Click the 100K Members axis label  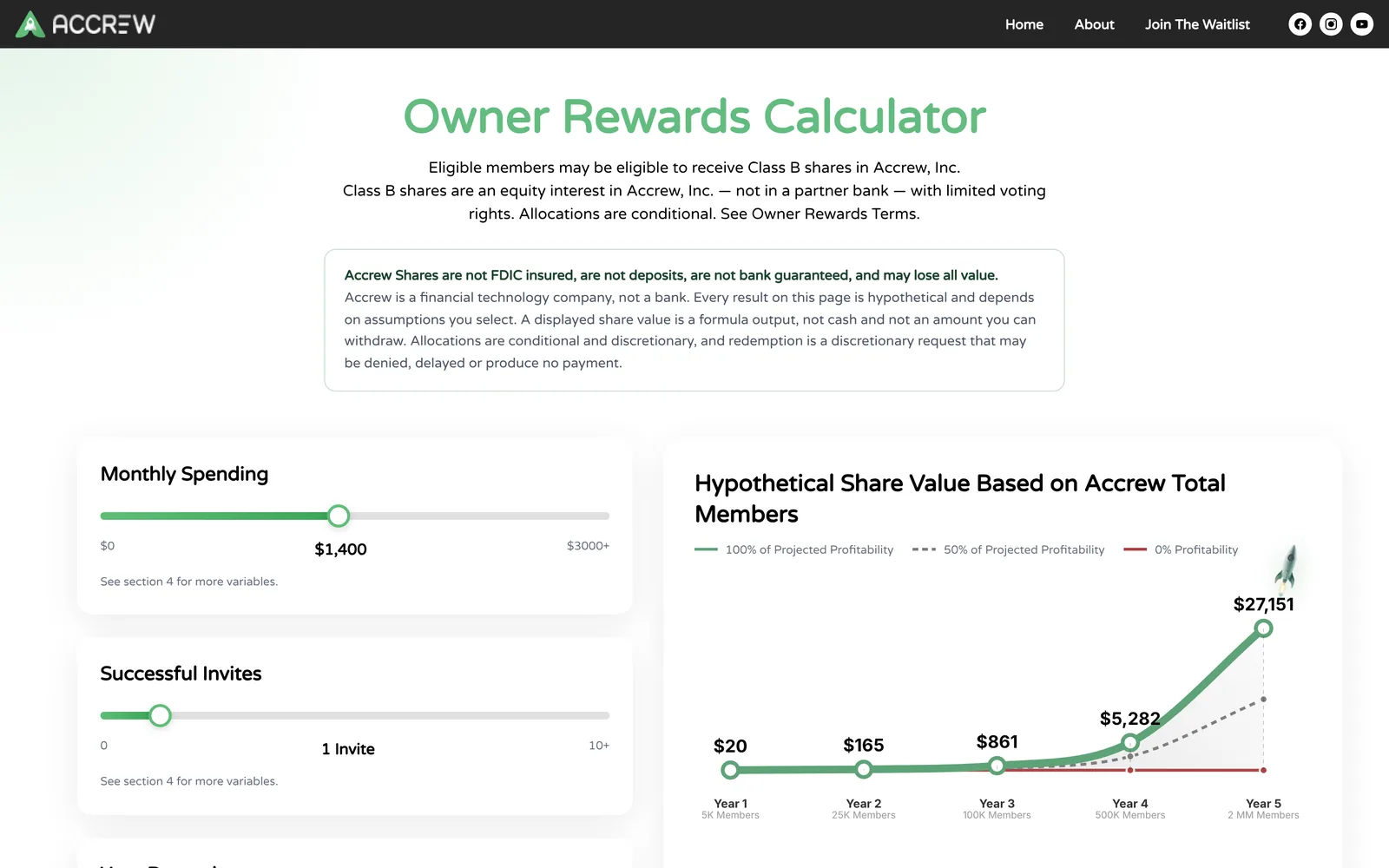997,815
